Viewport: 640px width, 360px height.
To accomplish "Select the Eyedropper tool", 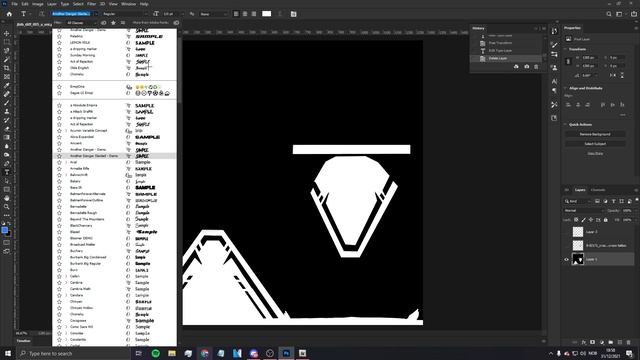I will (7, 85).
